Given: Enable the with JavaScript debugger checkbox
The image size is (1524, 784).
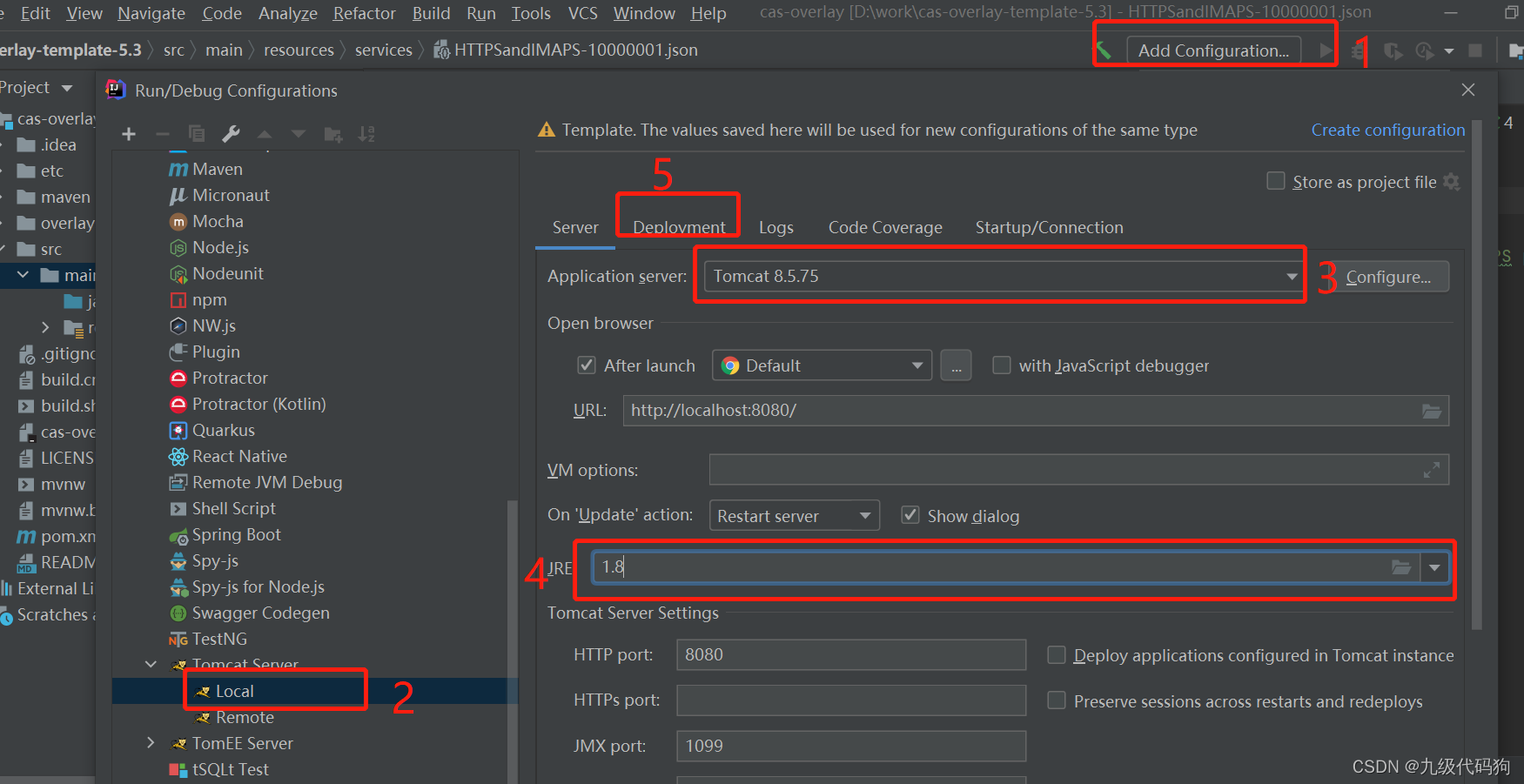Looking at the screenshot, I should 1001,365.
